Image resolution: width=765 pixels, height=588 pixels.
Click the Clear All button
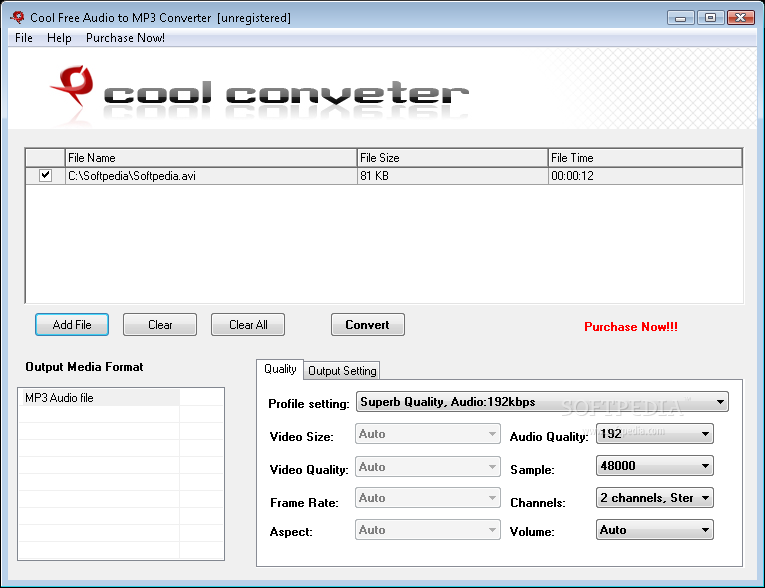click(x=248, y=324)
